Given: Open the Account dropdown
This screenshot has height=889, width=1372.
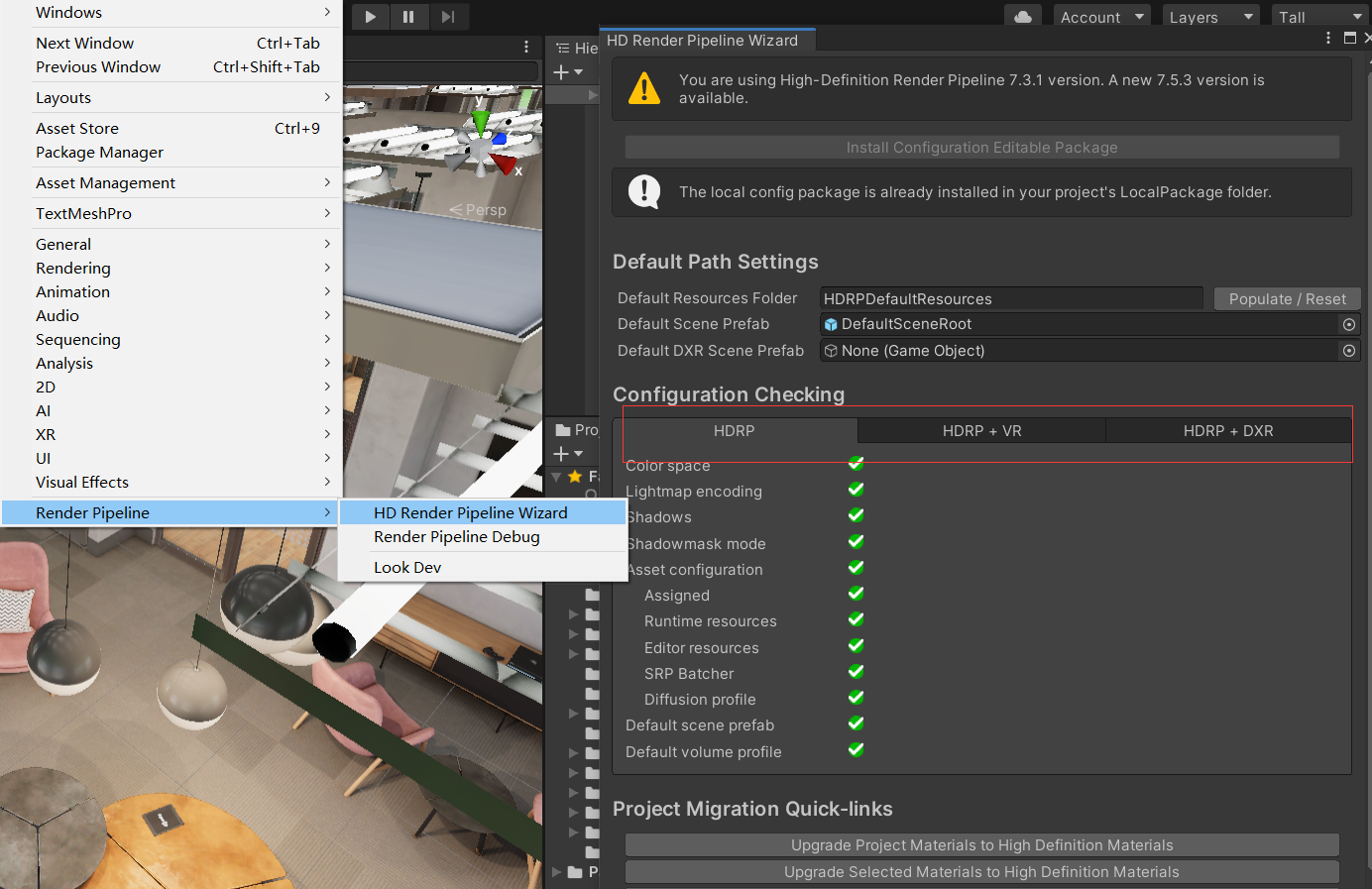Looking at the screenshot, I should tap(1101, 17).
